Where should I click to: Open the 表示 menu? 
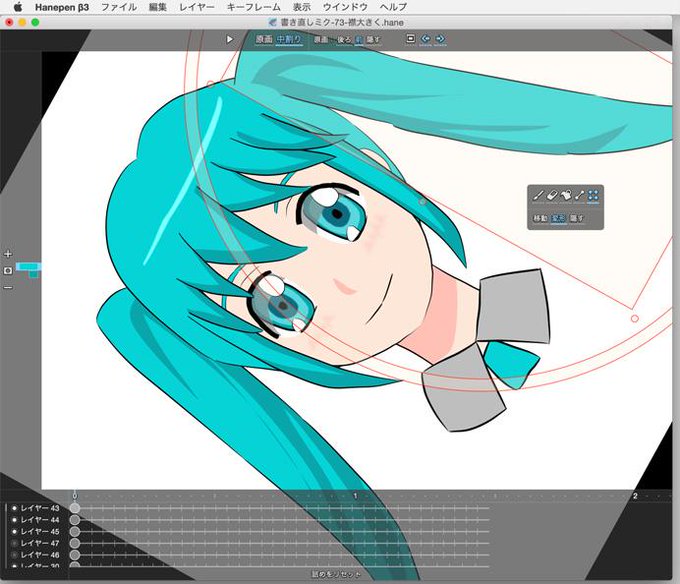301,7
